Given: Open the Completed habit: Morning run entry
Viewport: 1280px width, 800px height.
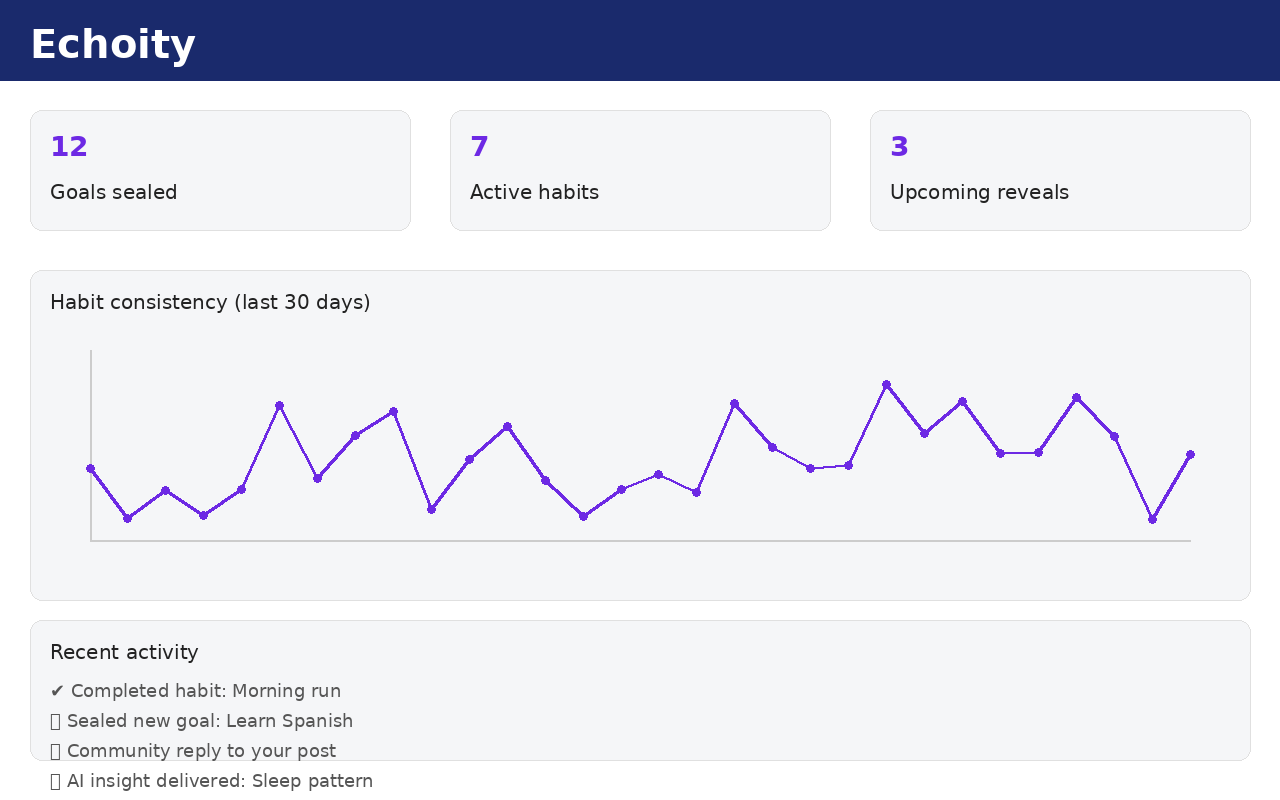Looking at the screenshot, I should (x=196, y=690).
